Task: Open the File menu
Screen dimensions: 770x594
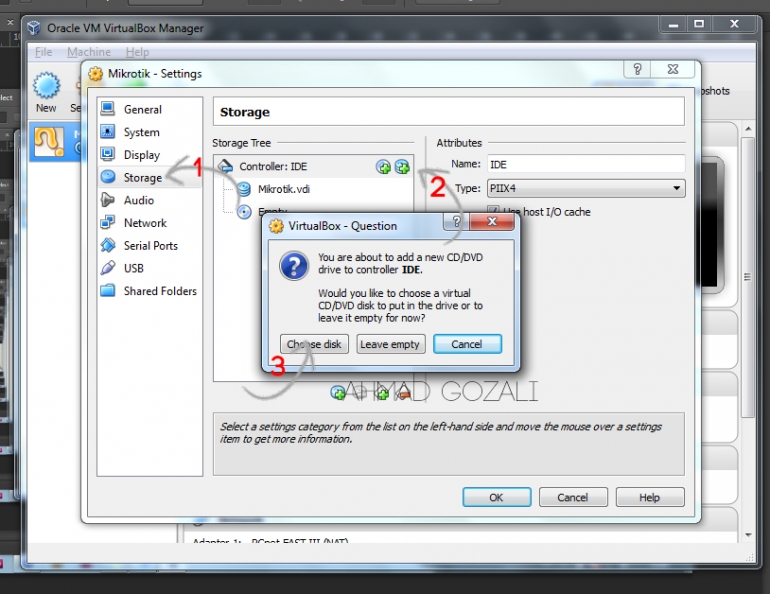Action: [x=43, y=52]
